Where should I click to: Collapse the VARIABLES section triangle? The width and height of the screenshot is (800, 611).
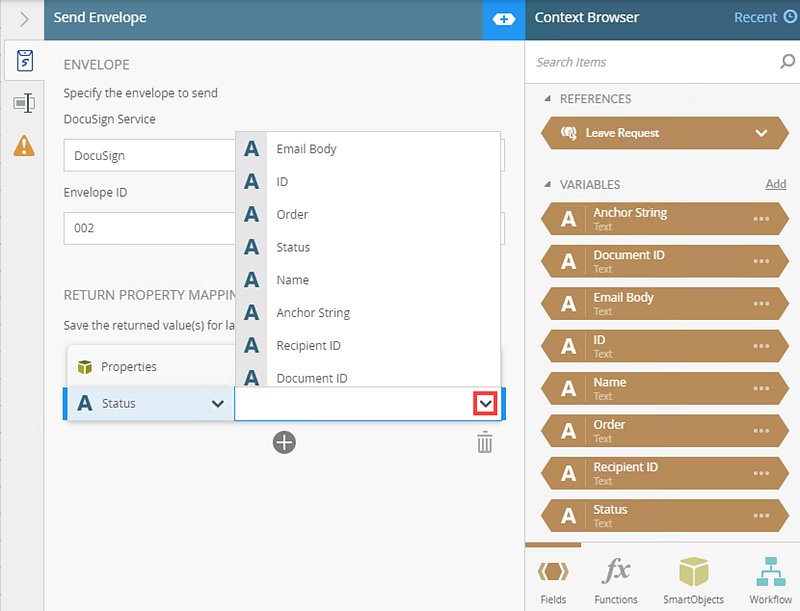(x=547, y=184)
